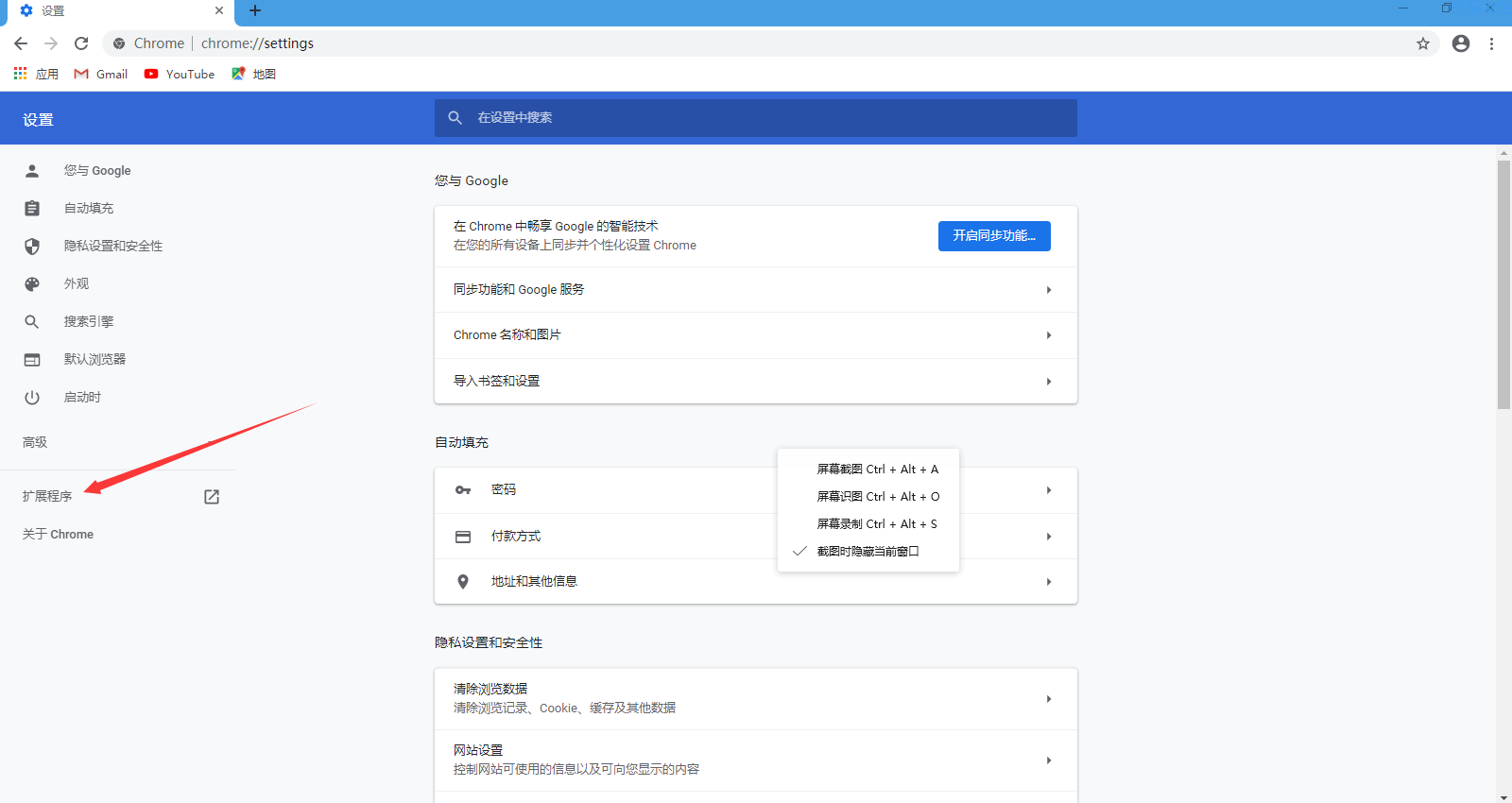Click the location pin icon beside 地址和其他信息
Image resolution: width=1512 pixels, height=803 pixels.
(463, 582)
